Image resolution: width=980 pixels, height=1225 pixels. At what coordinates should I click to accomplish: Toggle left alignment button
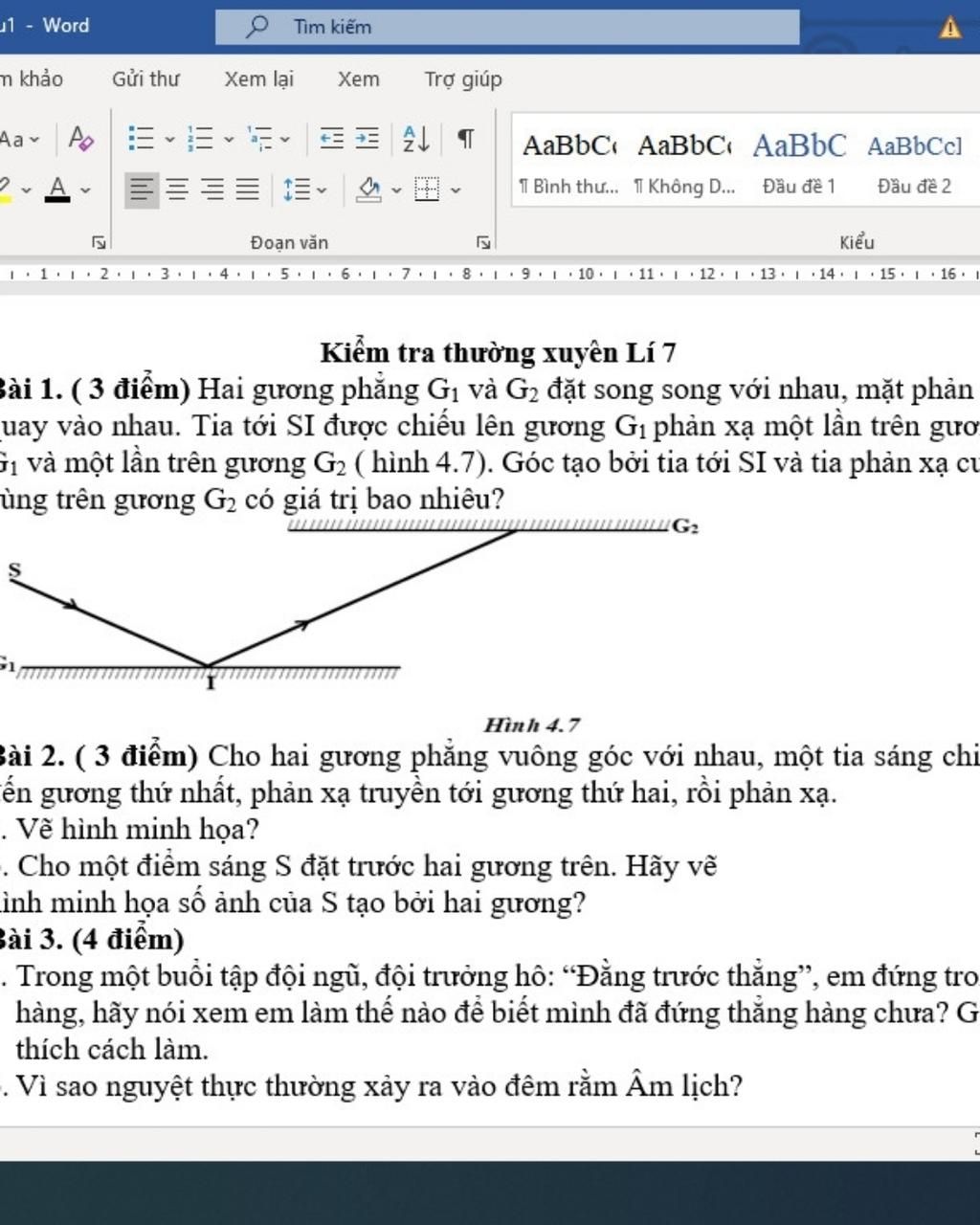(142, 189)
